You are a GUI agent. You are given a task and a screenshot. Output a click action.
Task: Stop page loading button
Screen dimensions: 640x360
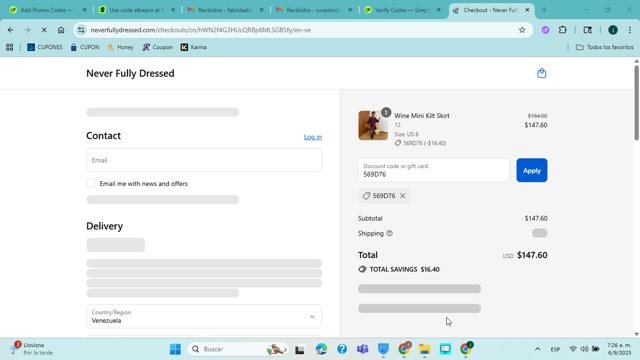tap(44, 30)
